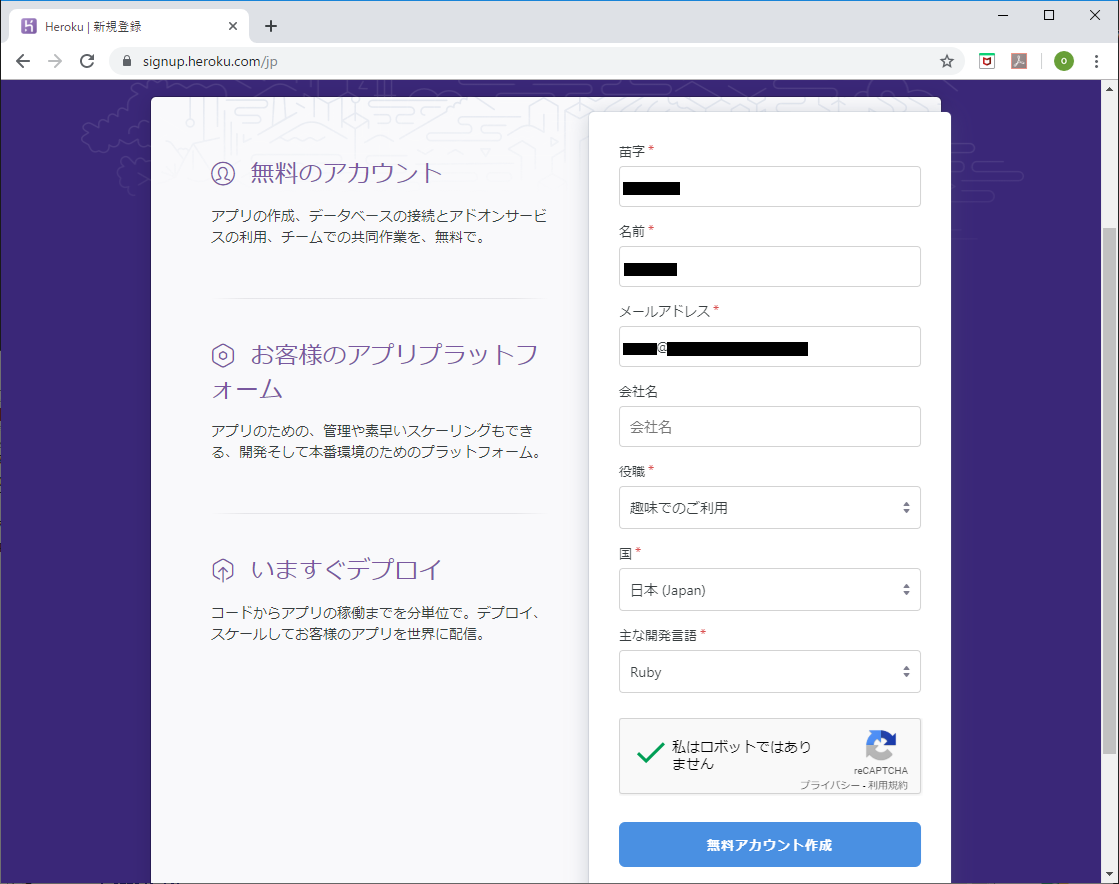Click the browser forward arrow
The image size is (1119, 884).
click(x=55, y=61)
